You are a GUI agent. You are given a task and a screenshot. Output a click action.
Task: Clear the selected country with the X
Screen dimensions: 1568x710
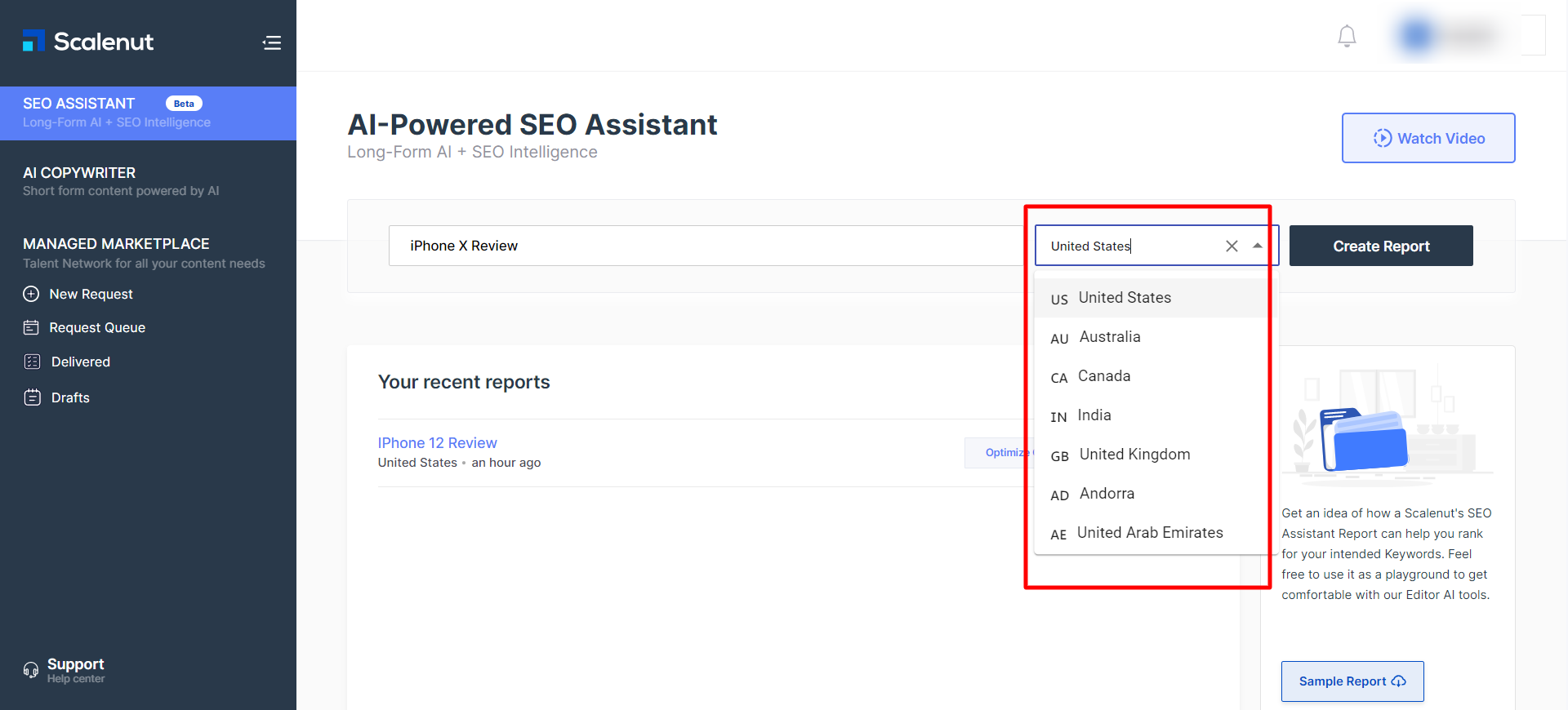1232,246
